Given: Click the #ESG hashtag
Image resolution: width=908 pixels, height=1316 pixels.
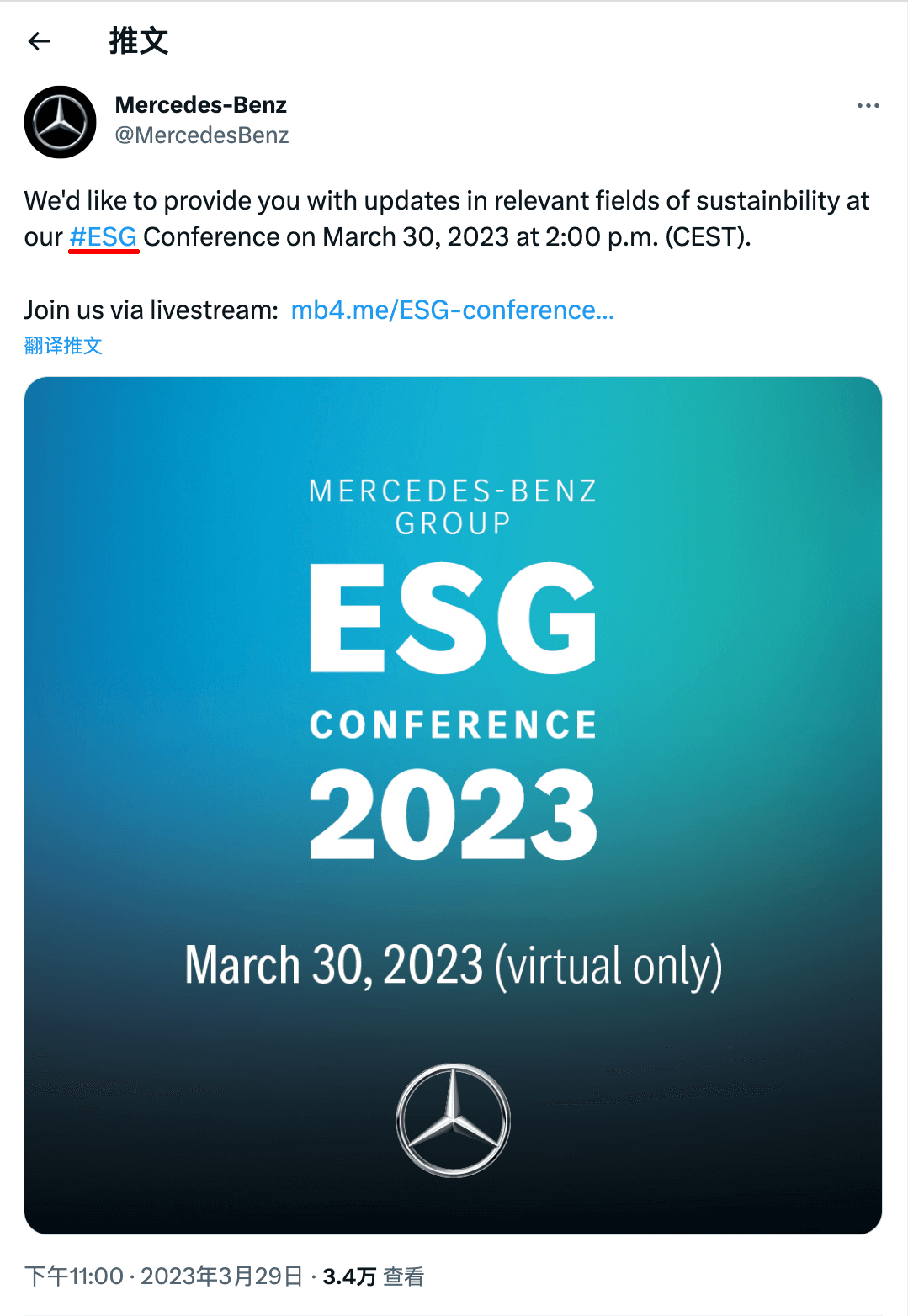Looking at the screenshot, I should (x=104, y=237).
